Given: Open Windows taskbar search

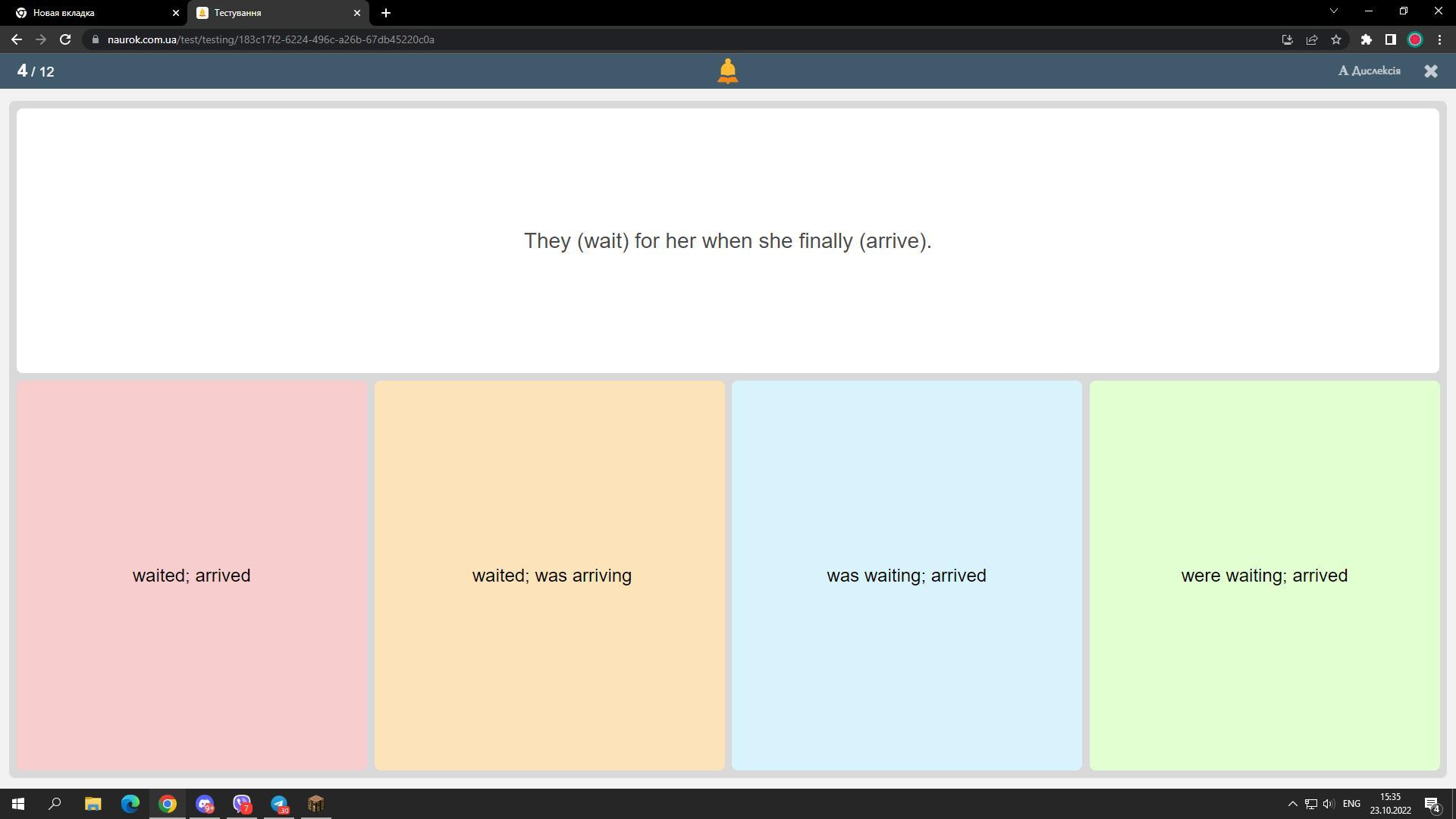Looking at the screenshot, I should click(x=55, y=804).
